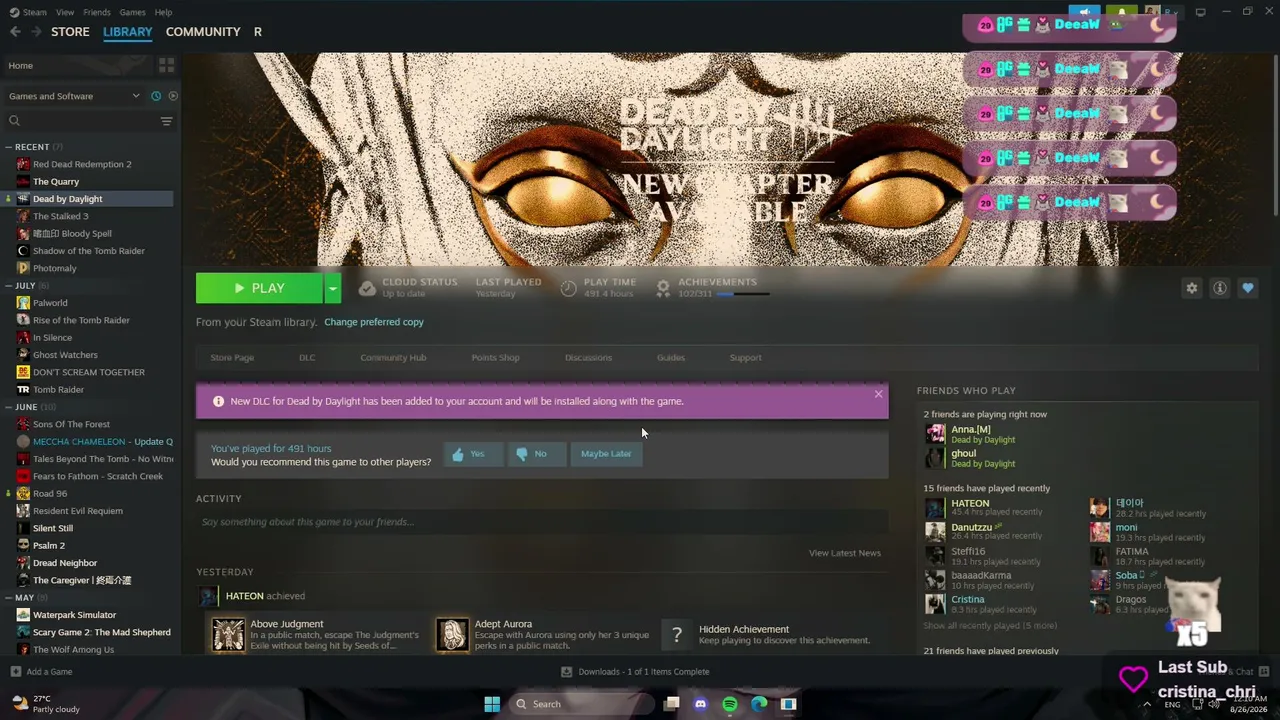Open Windows Start menu

coord(492,704)
